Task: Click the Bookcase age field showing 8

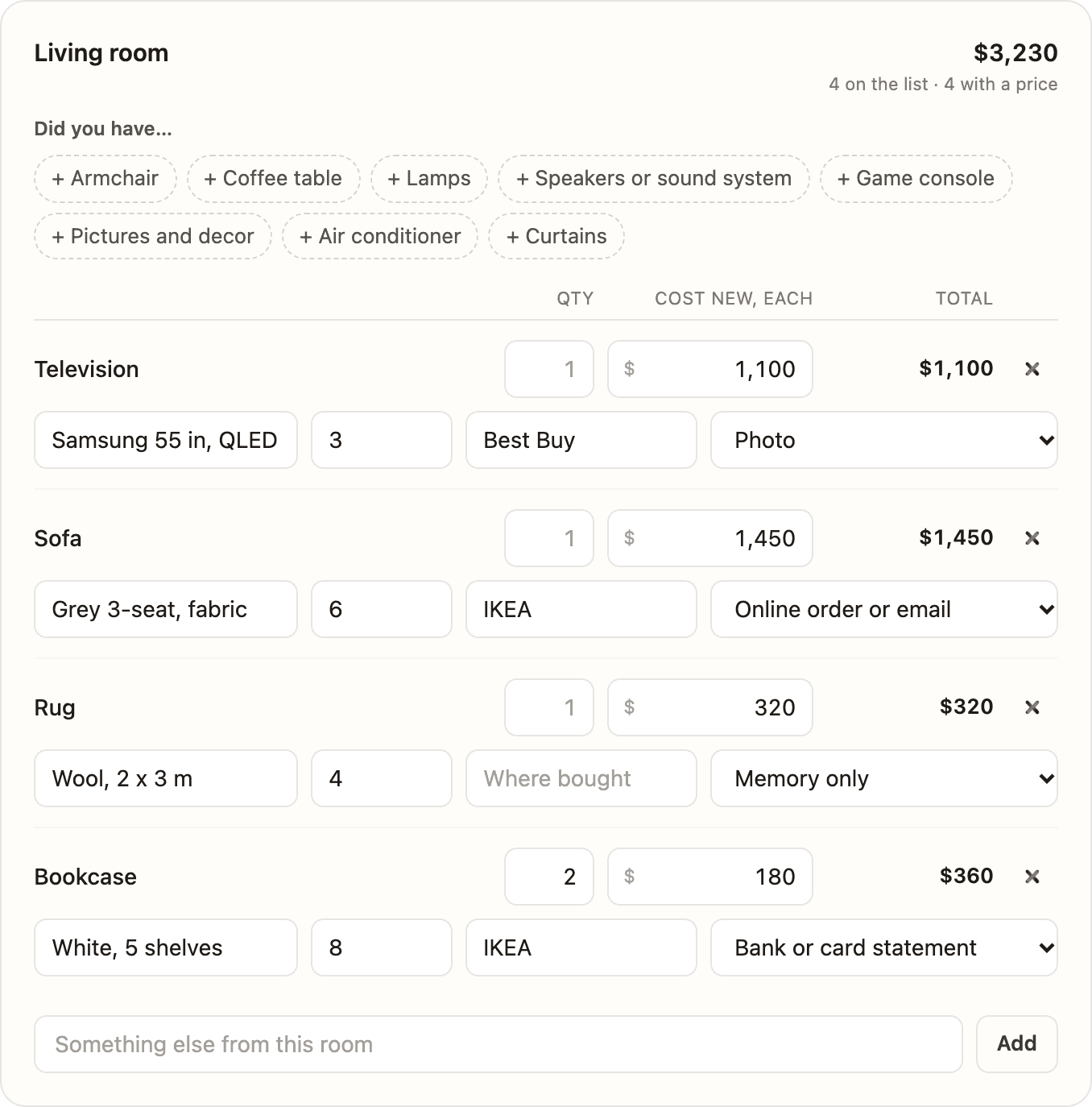Action: coord(382,947)
